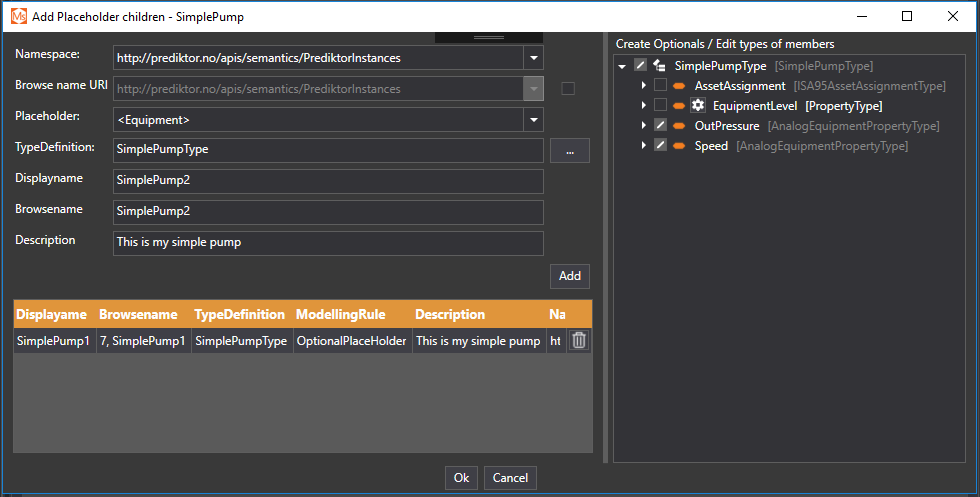Click the orange tag icon next to OutPressure
The image size is (980, 497).
(679, 126)
